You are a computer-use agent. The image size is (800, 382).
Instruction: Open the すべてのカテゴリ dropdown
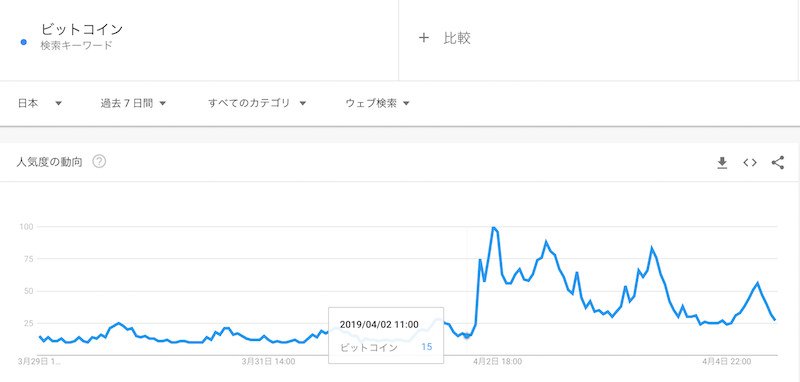[257, 104]
